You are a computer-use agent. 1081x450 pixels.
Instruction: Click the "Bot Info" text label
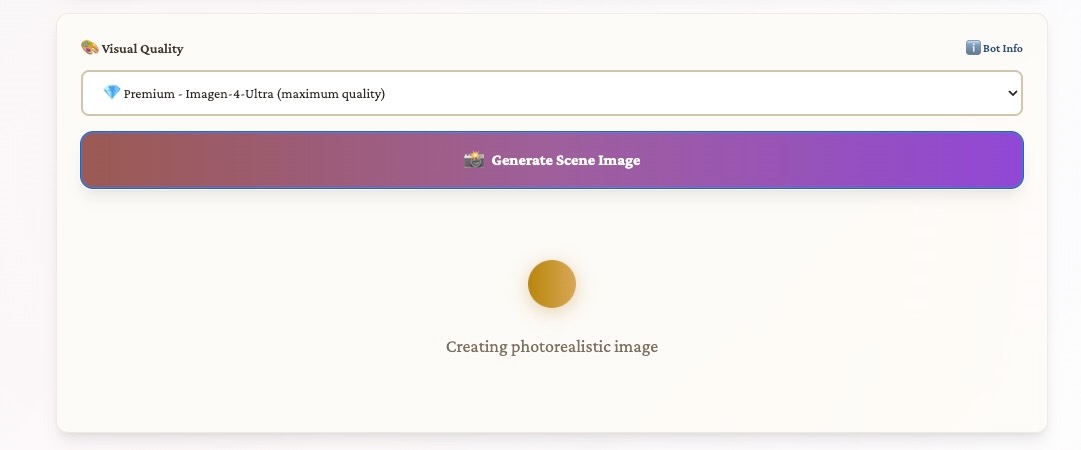1003,48
